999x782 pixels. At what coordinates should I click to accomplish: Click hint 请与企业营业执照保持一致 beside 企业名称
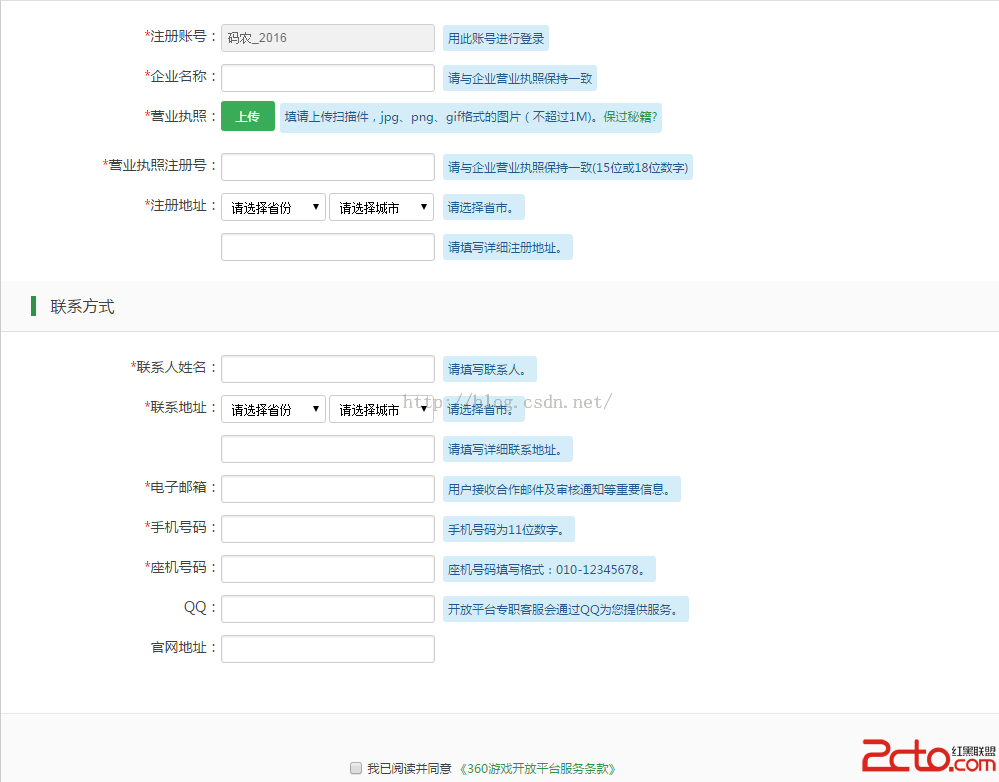[x=520, y=78]
